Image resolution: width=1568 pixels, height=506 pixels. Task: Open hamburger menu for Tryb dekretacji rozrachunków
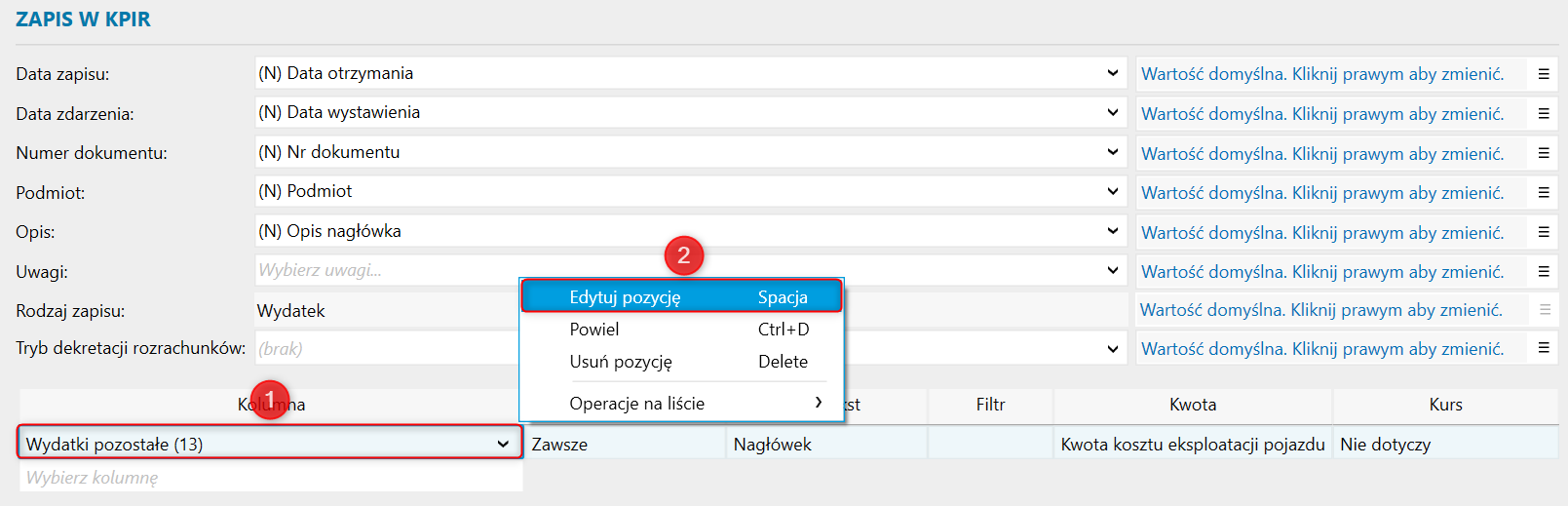pyautogui.click(x=1544, y=348)
